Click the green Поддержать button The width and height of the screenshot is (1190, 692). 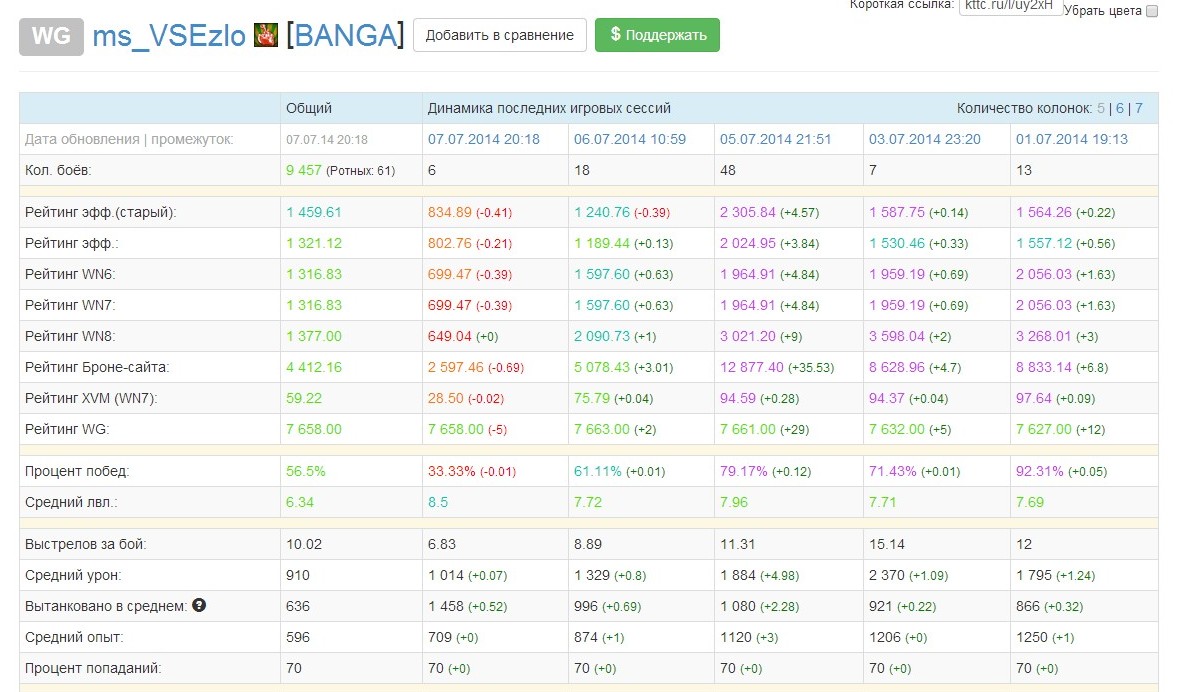coord(657,35)
